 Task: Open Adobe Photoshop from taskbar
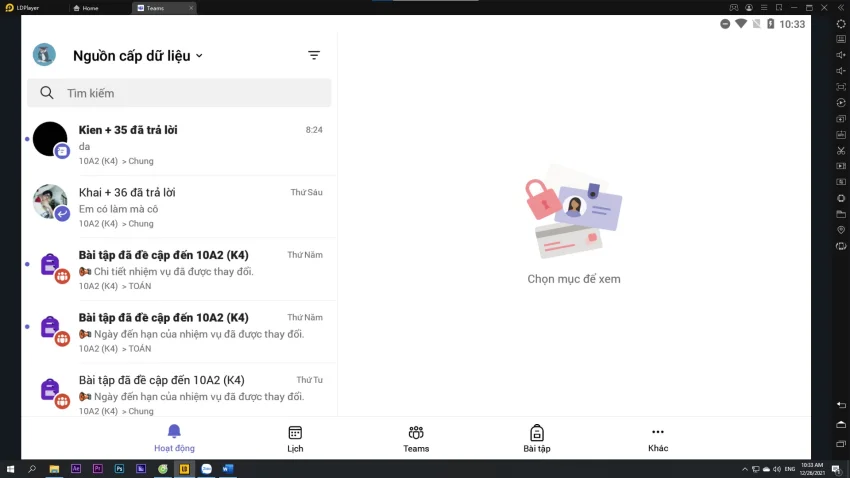(x=119, y=469)
